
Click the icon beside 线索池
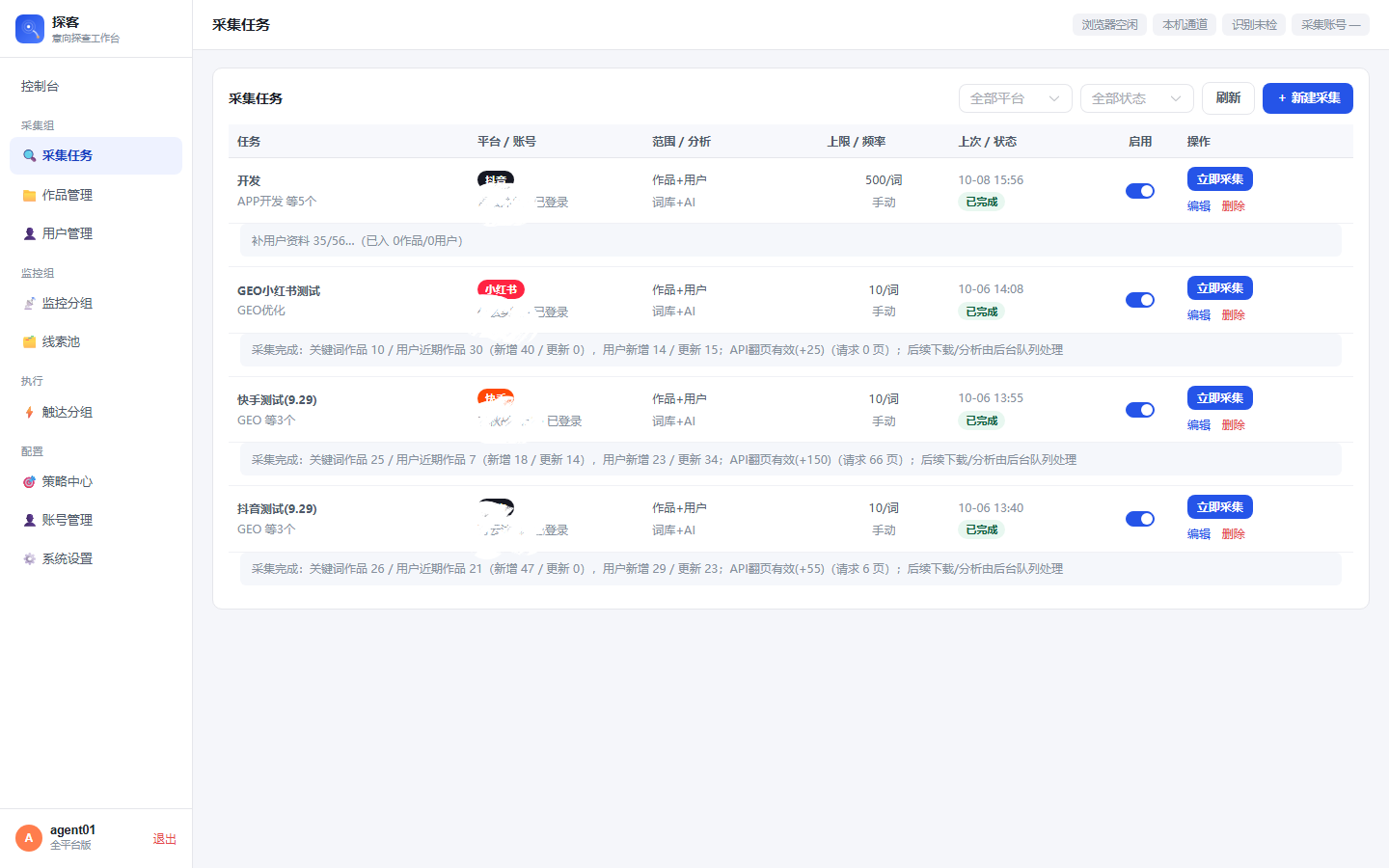coord(29,341)
